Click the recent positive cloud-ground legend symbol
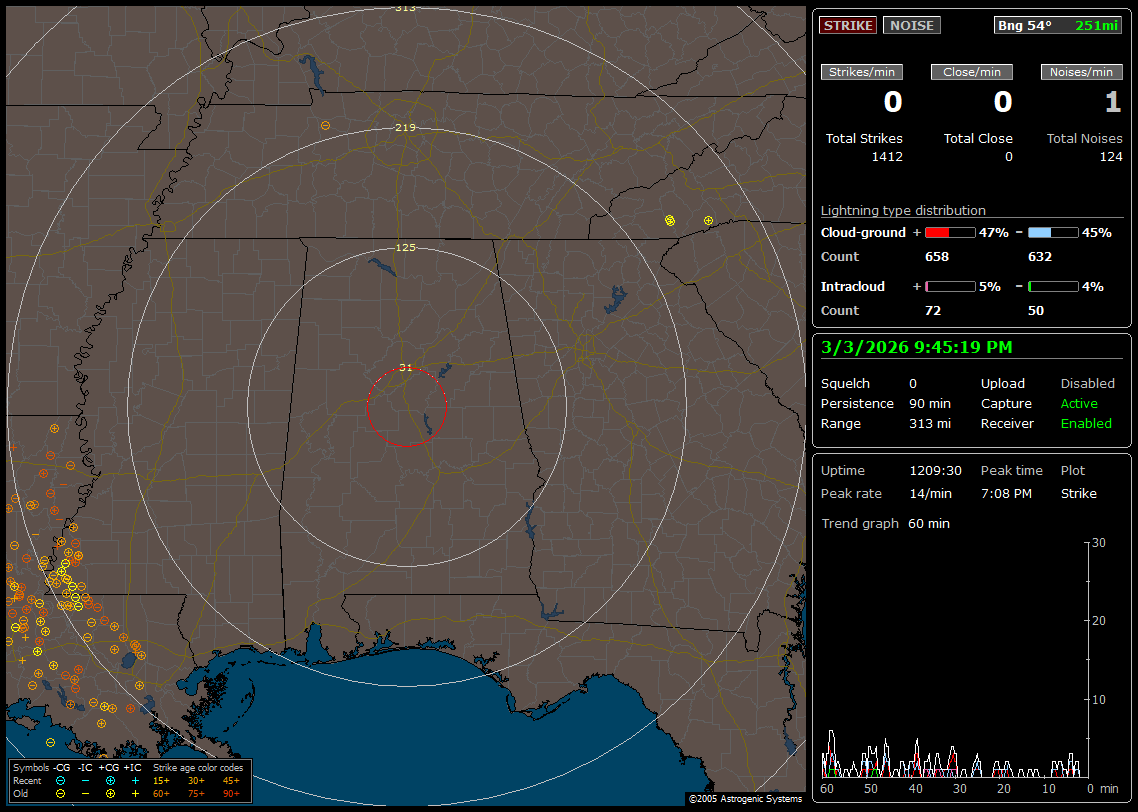Image resolution: width=1138 pixels, height=812 pixels. coord(110,780)
